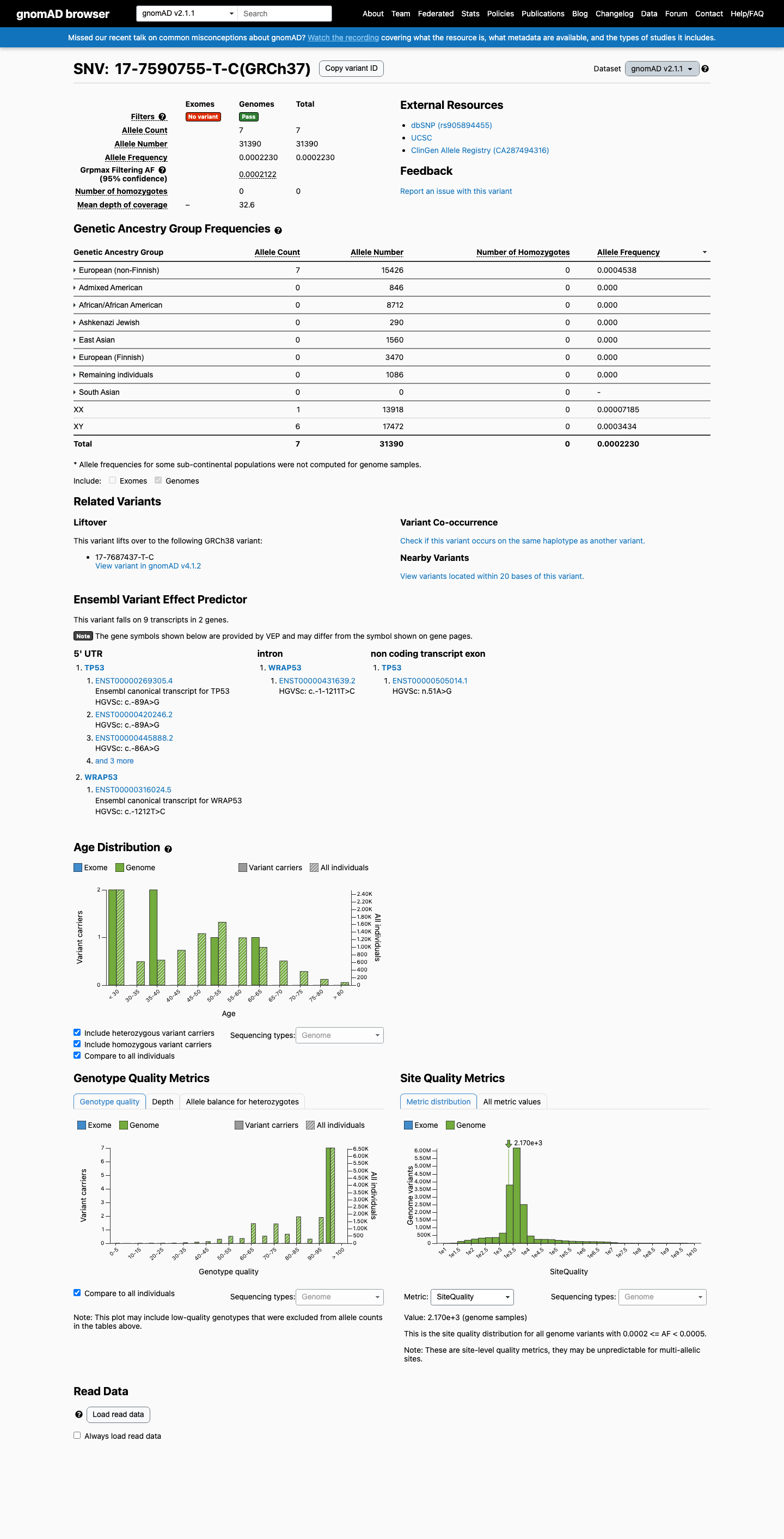Click View variant in gnomAD v4.1.2
Viewport: 784px width, 1539px height.
pos(148,566)
